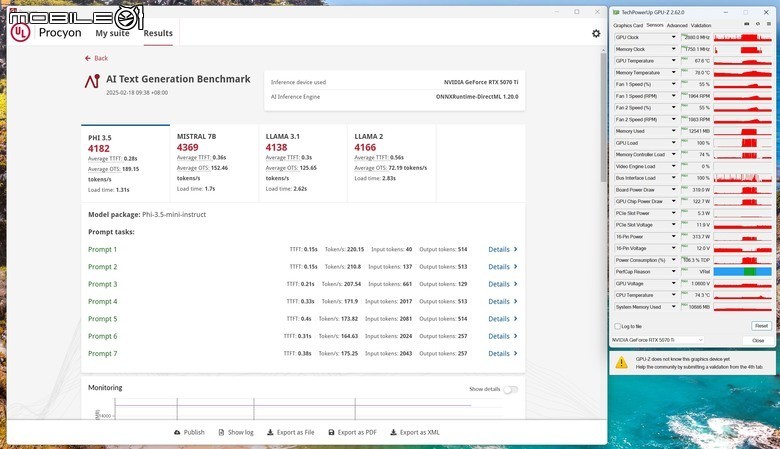Image resolution: width=780 pixels, height=449 pixels.
Task: Open Details for Prompt 5
Action: click(x=502, y=319)
